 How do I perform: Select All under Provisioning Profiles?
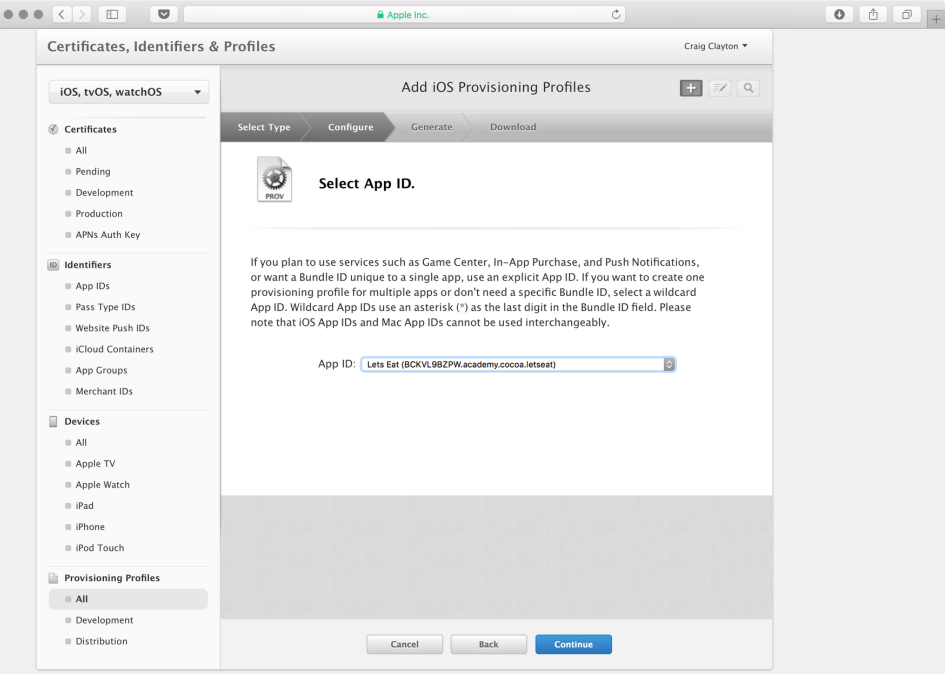pyautogui.click(x=128, y=599)
